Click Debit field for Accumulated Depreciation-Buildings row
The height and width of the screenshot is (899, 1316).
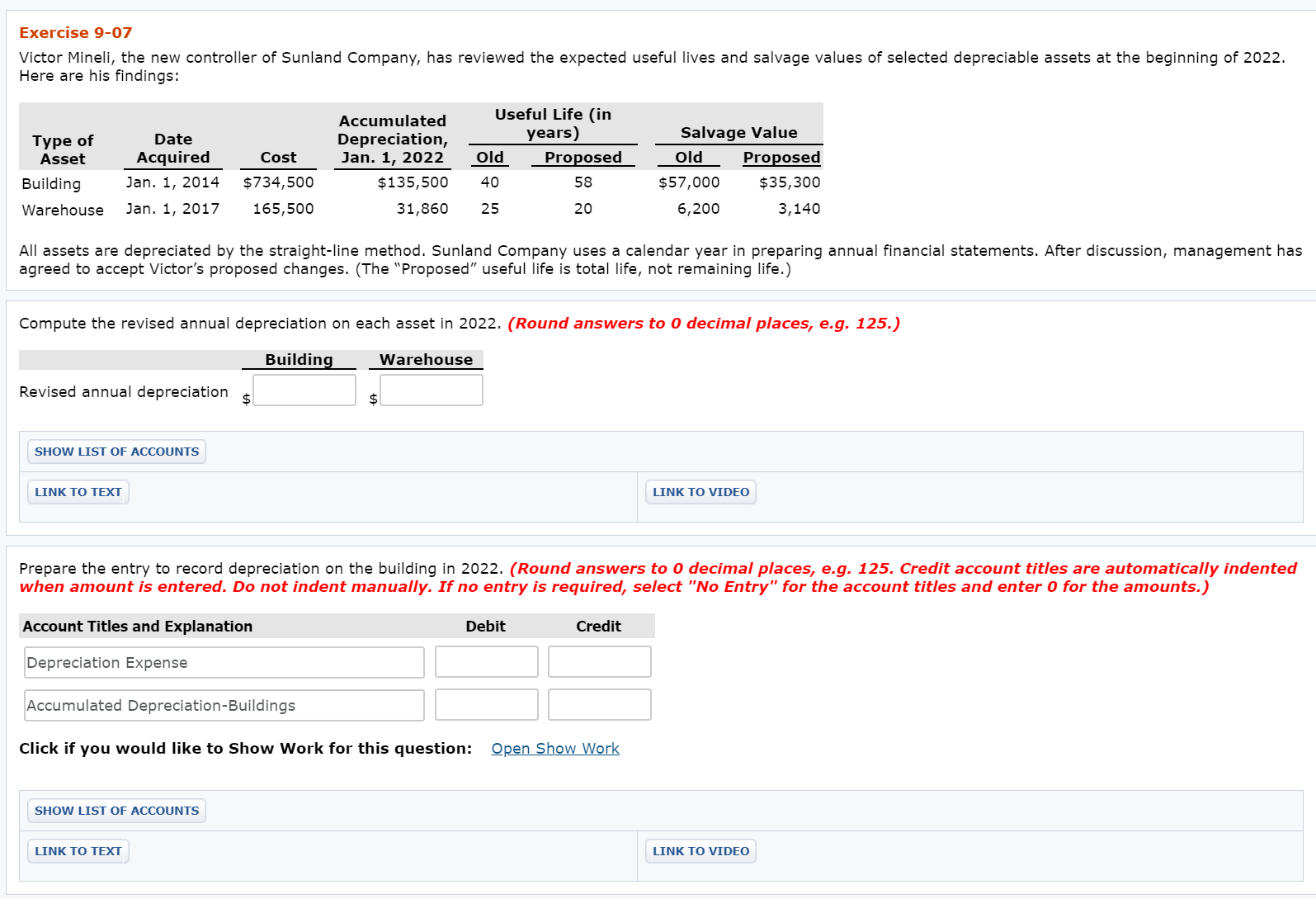[x=487, y=705]
